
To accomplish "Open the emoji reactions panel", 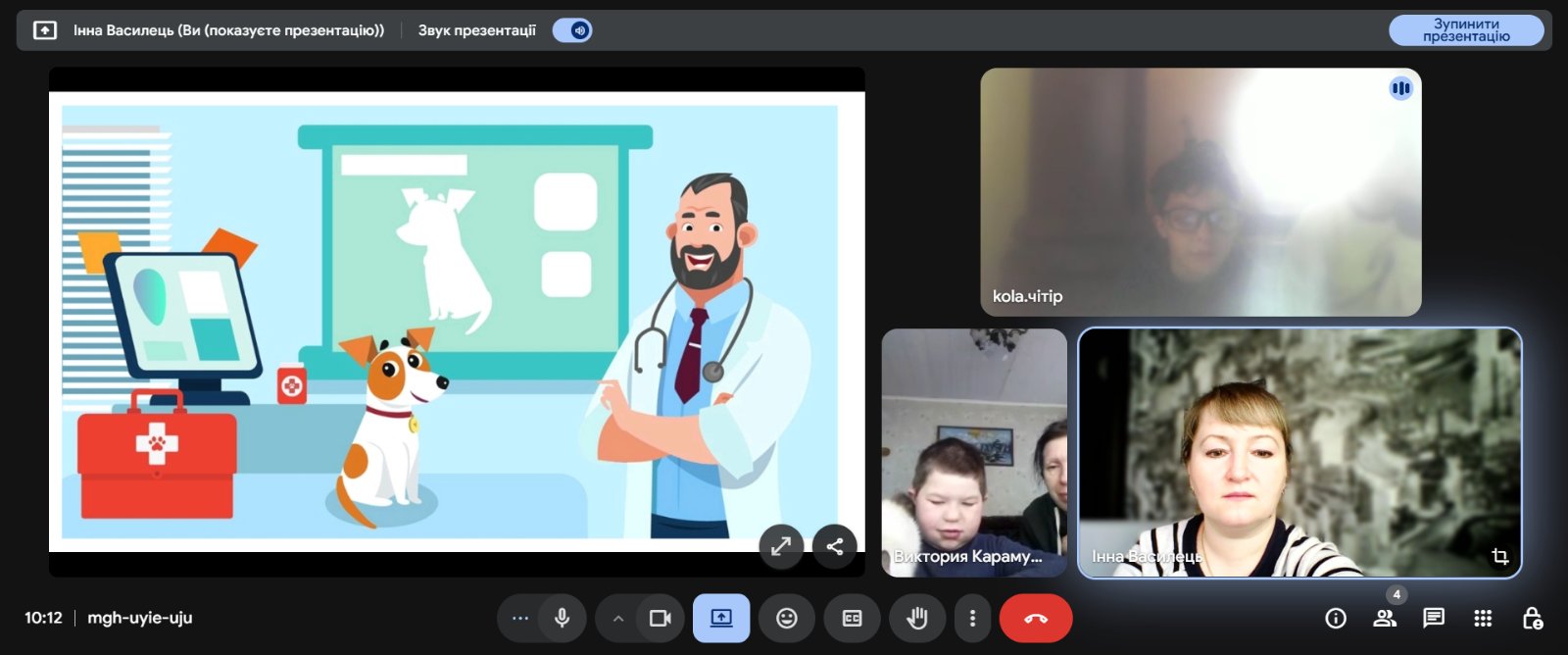I will click(787, 619).
